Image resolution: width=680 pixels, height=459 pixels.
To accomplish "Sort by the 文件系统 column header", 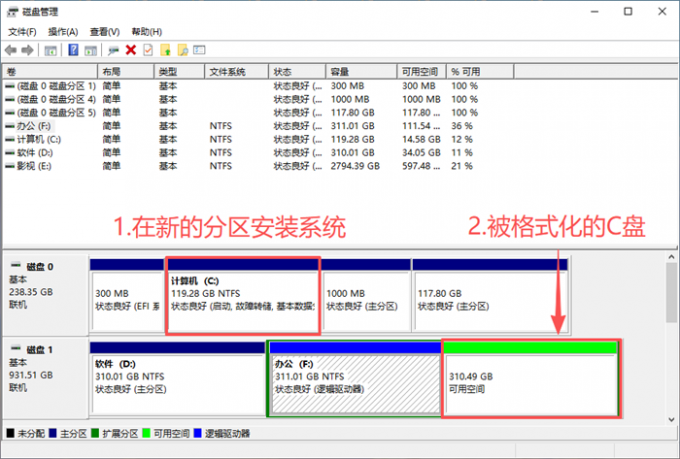I will (x=236, y=72).
